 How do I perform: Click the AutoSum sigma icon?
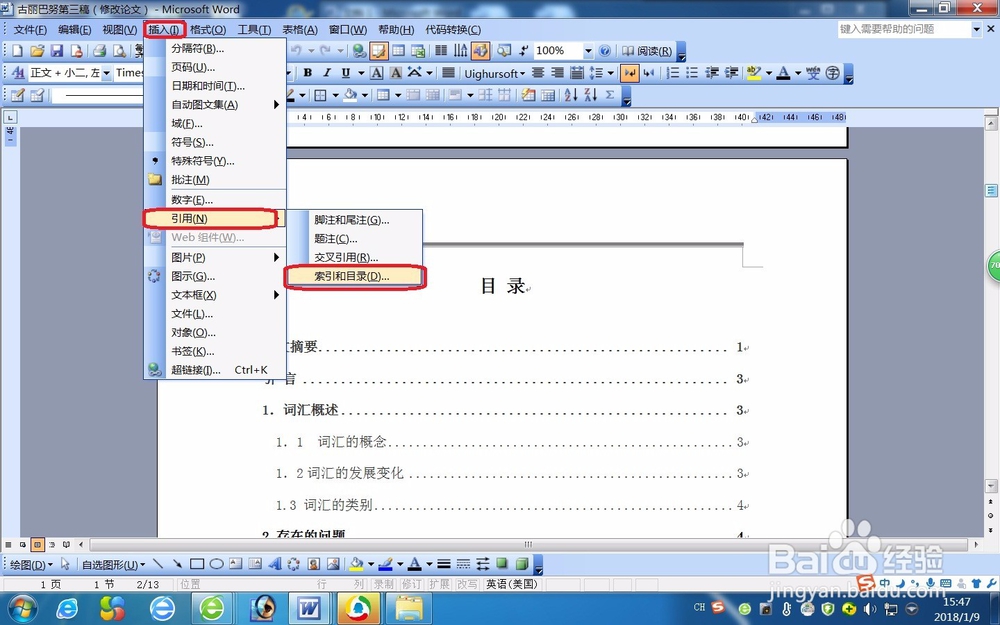[610, 95]
